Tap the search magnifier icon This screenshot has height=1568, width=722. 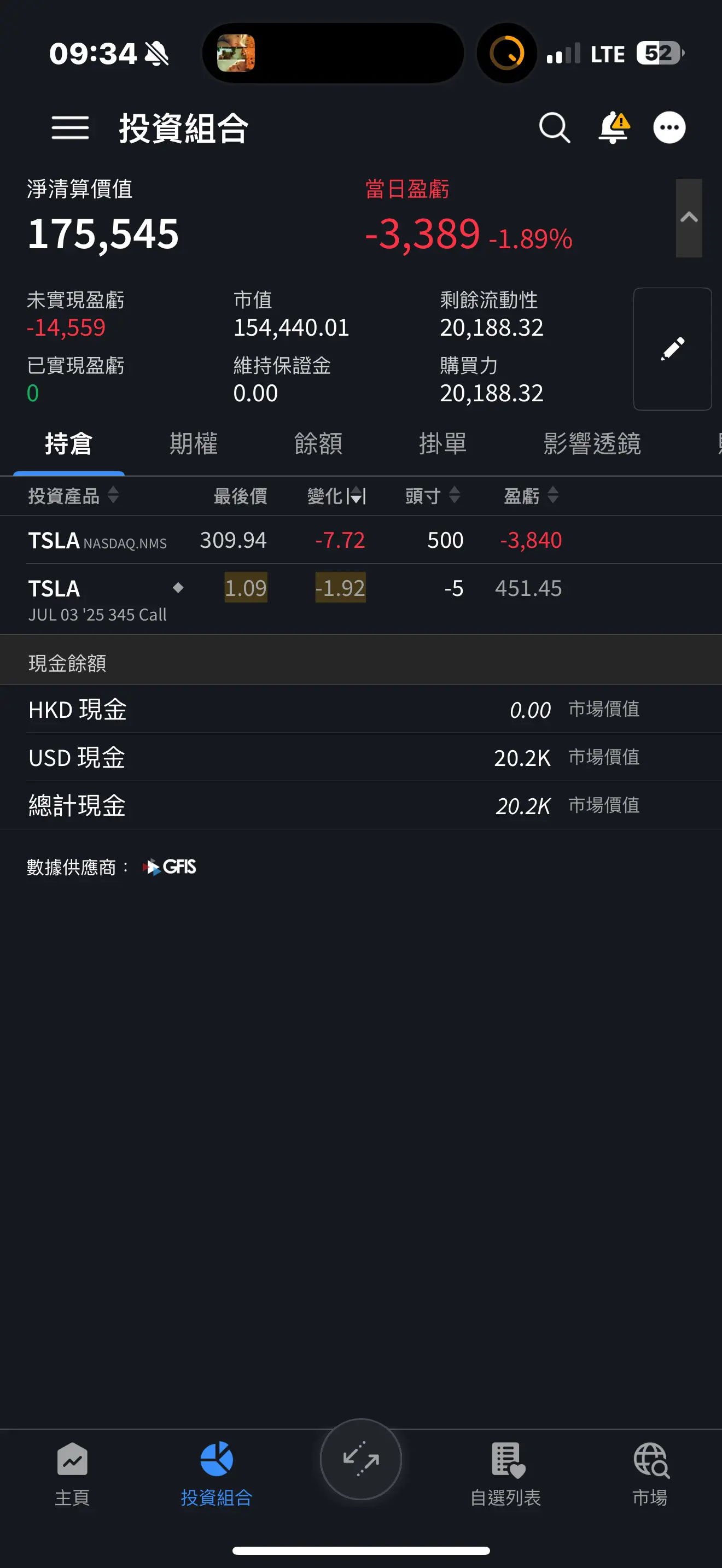tap(555, 128)
